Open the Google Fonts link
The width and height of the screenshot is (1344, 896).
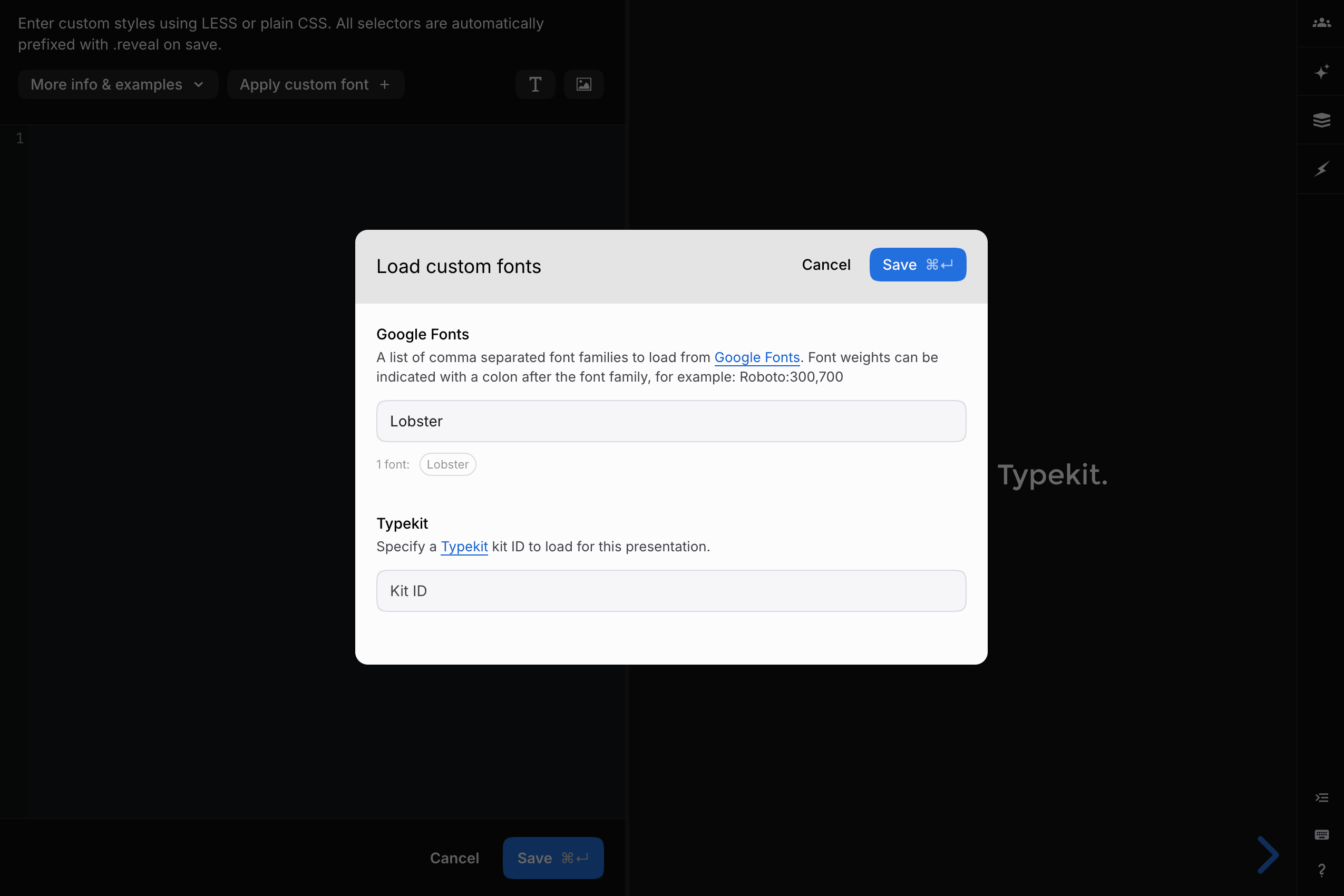756,358
